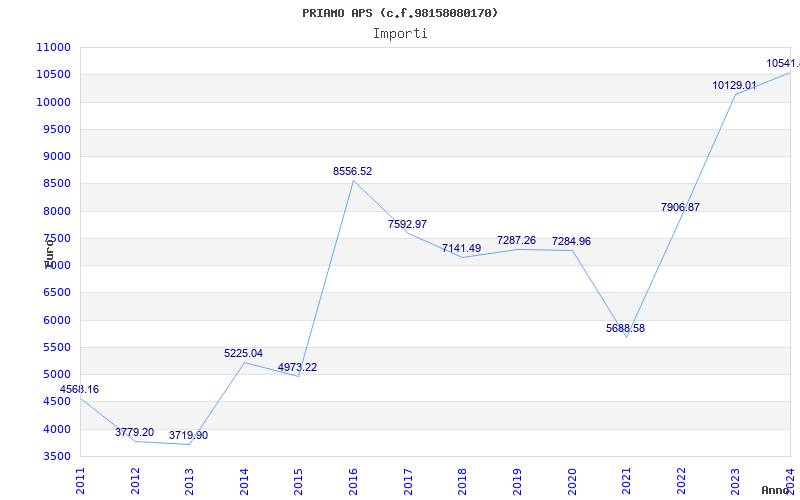This screenshot has width=800, height=500.
Task: Select data label 7906.87
Action: [680, 207]
